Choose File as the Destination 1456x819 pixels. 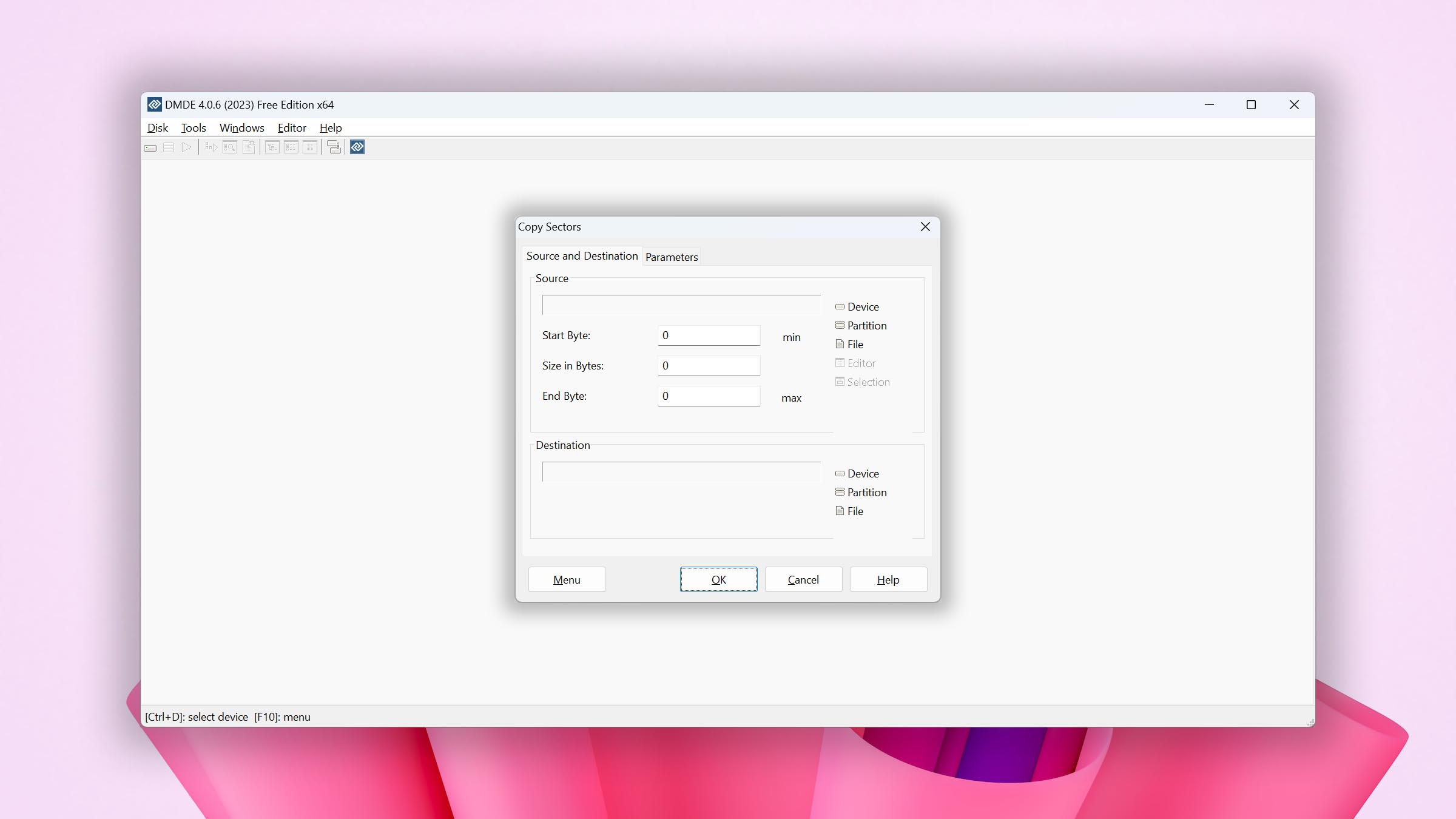coord(849,511)
